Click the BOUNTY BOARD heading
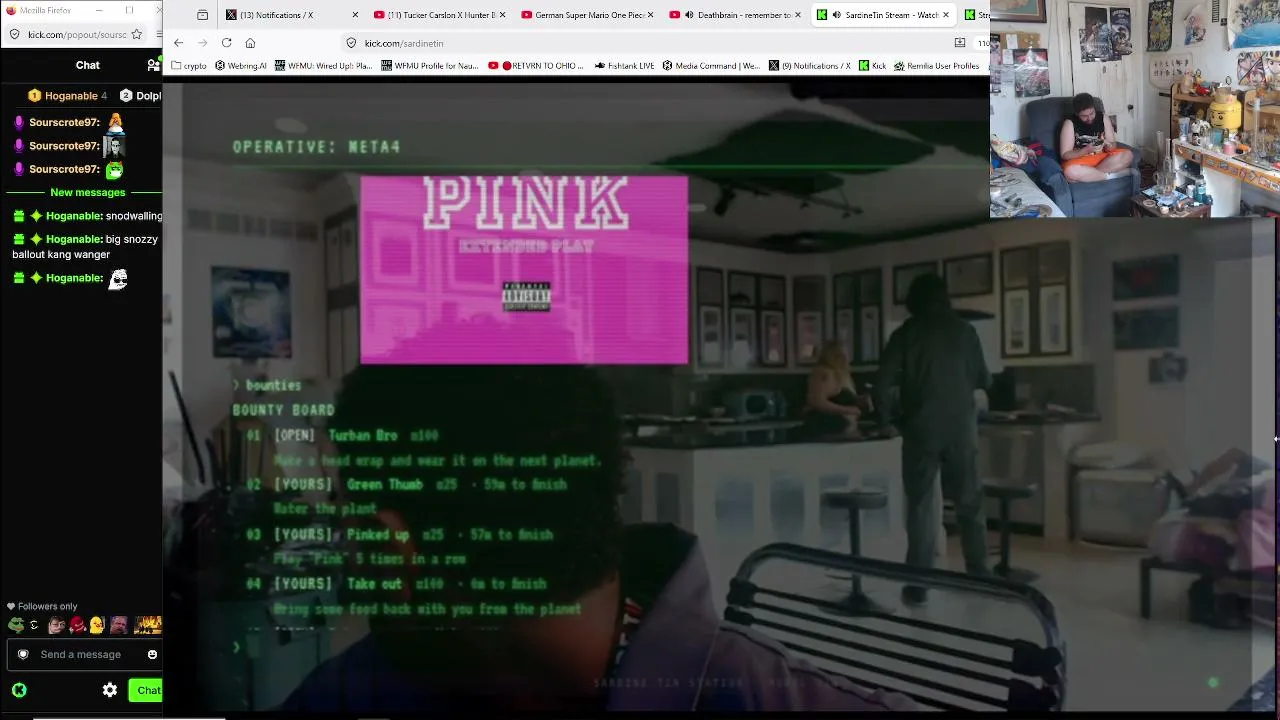 (x=283, y=410)
